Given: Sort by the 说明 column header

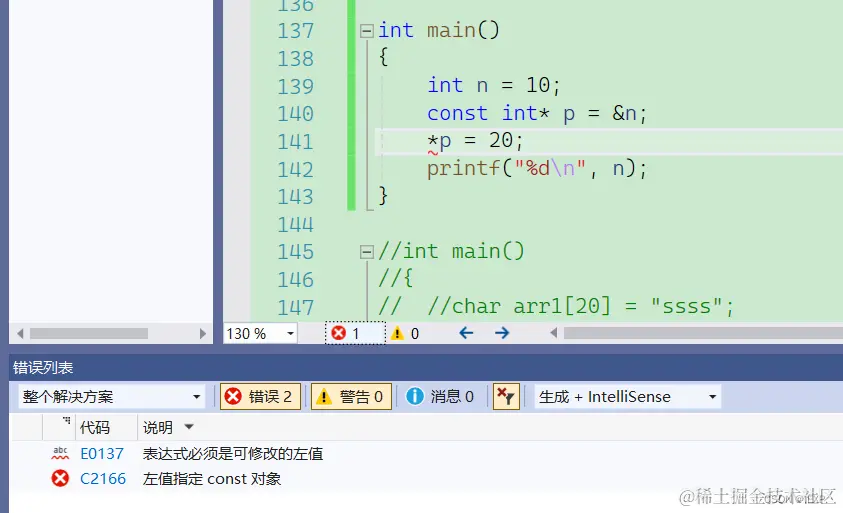Looking at the screenshot, I should tap(157, 428).
